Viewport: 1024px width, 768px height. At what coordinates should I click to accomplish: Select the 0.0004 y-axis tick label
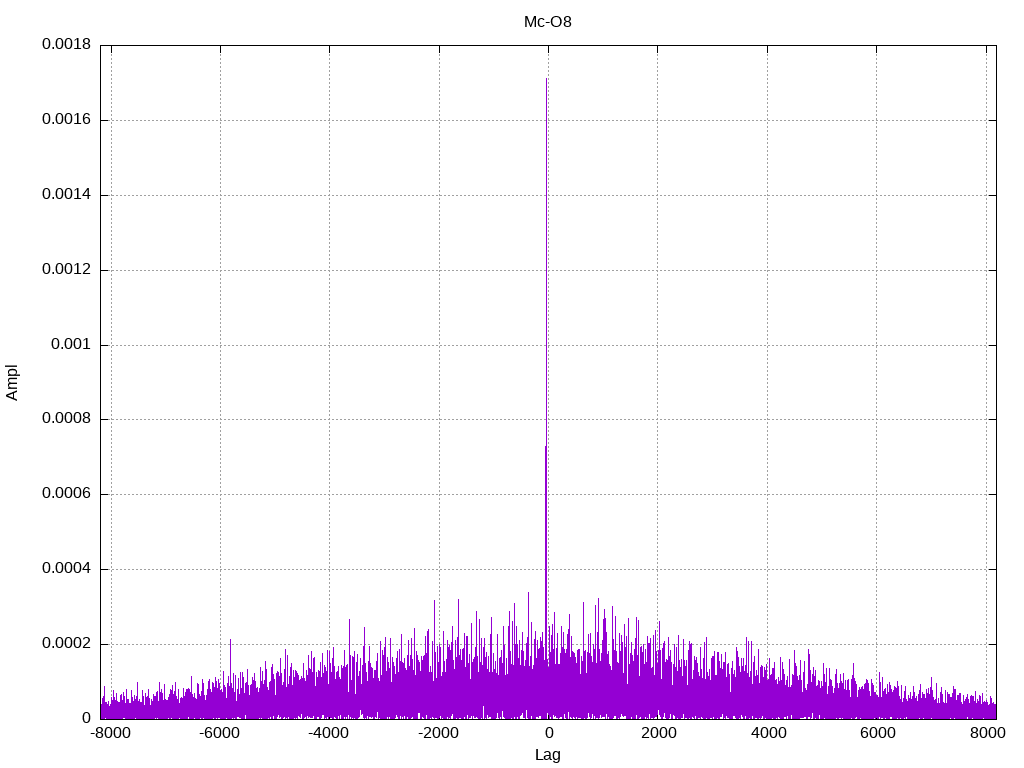pos(66,569)
